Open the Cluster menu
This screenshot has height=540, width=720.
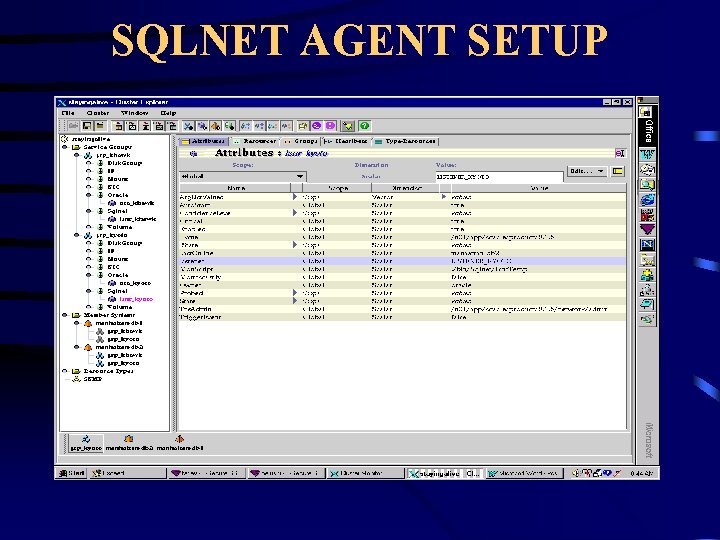click(98, 113)
